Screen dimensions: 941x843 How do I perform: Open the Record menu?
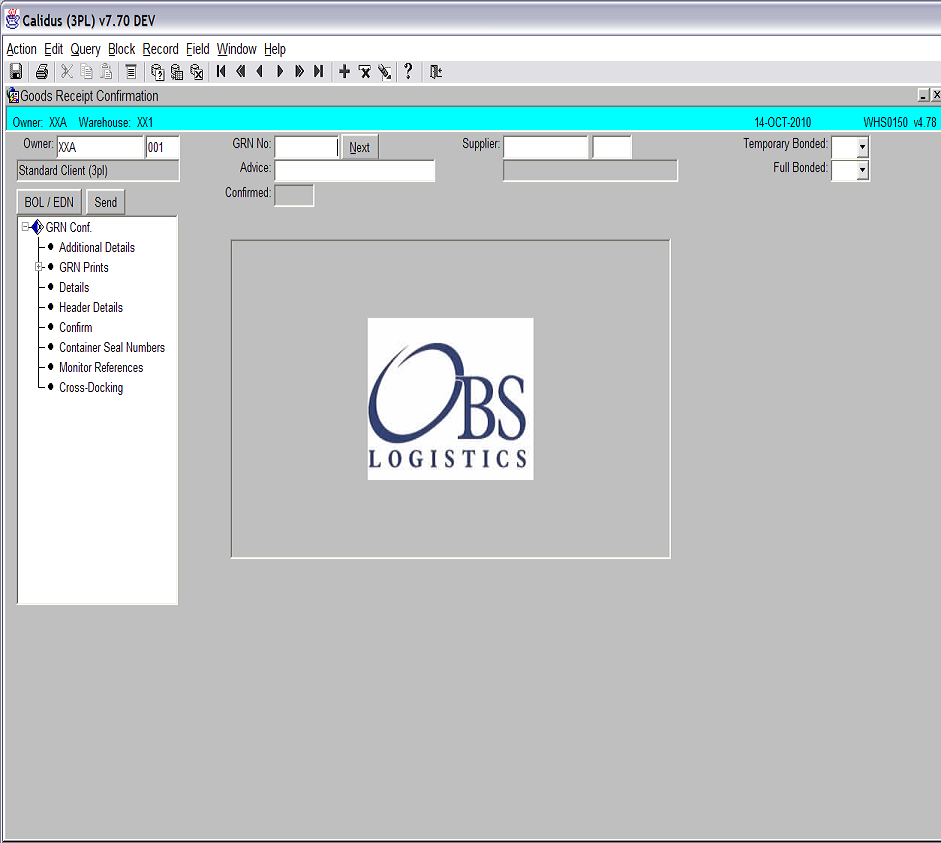coord(160,49)
